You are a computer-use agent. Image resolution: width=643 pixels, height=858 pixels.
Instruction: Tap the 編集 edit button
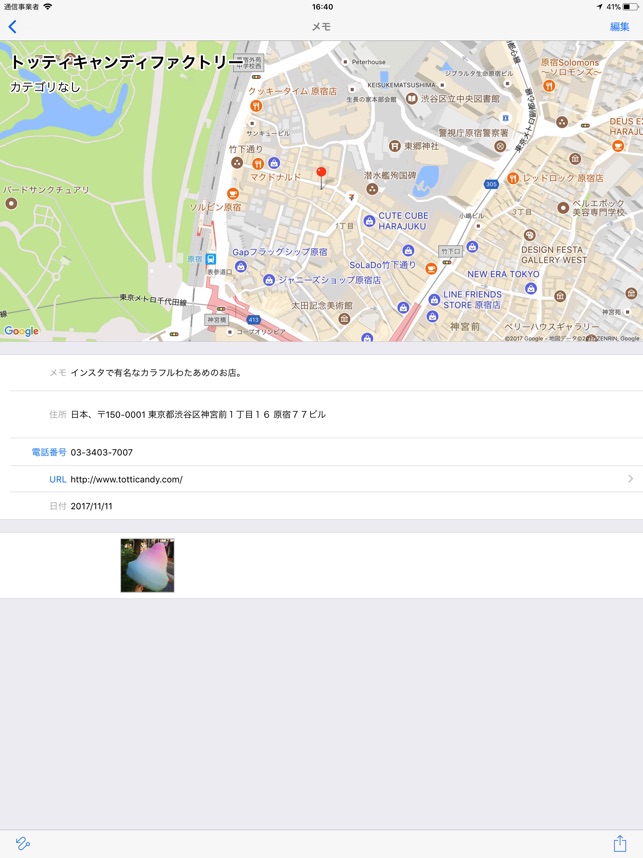619,26
